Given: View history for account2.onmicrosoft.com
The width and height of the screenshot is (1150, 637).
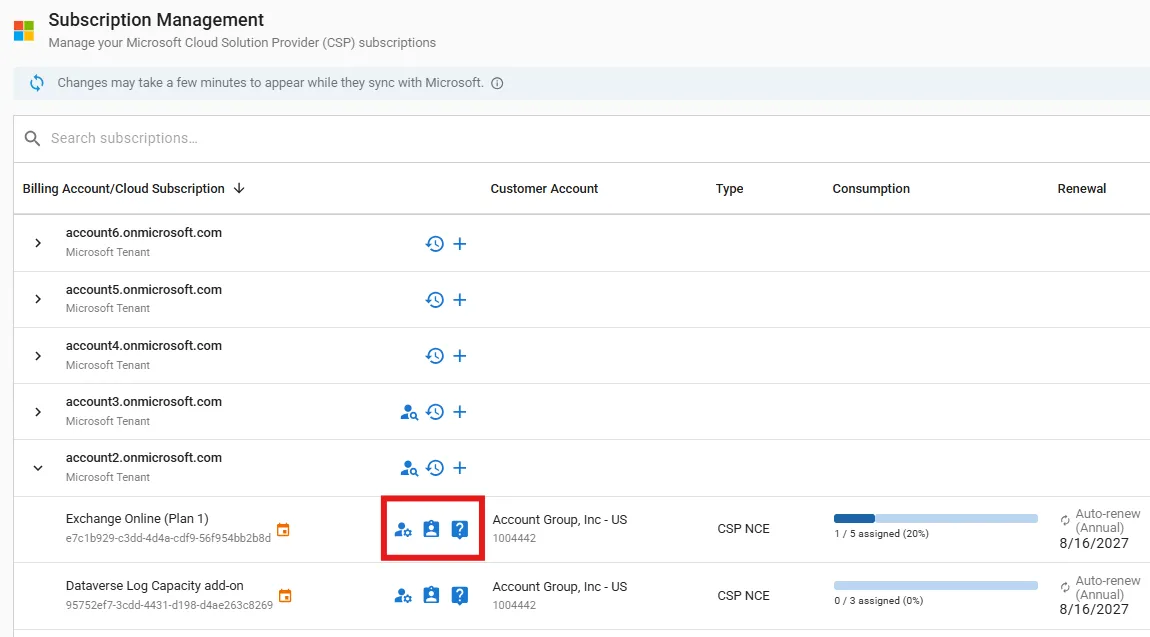Looking at the screenshot, I should coord(435,468).
